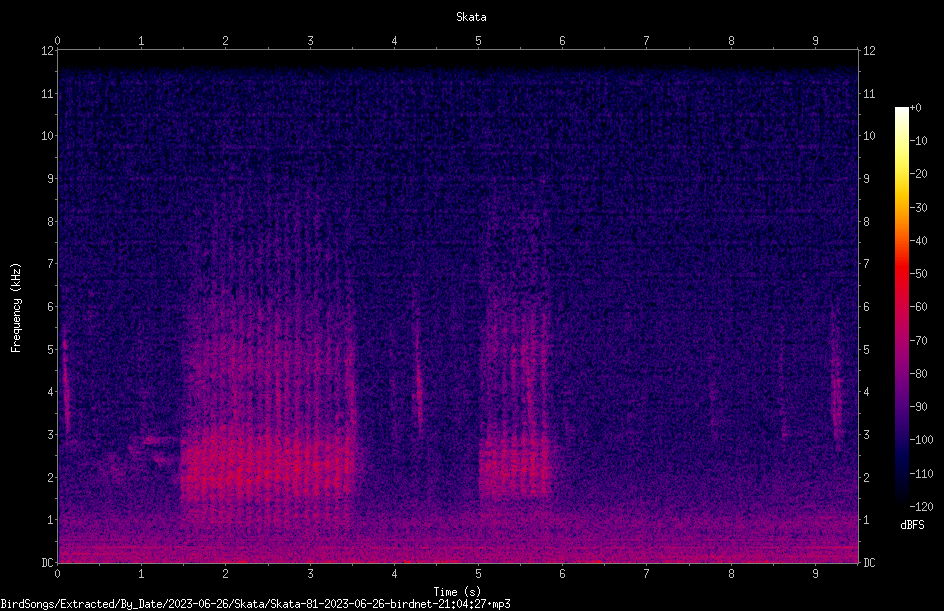Click the "3" tick on the left frequency axis
Image resolution: width=944 pixels, height=611 pixels.
point(51,435)
